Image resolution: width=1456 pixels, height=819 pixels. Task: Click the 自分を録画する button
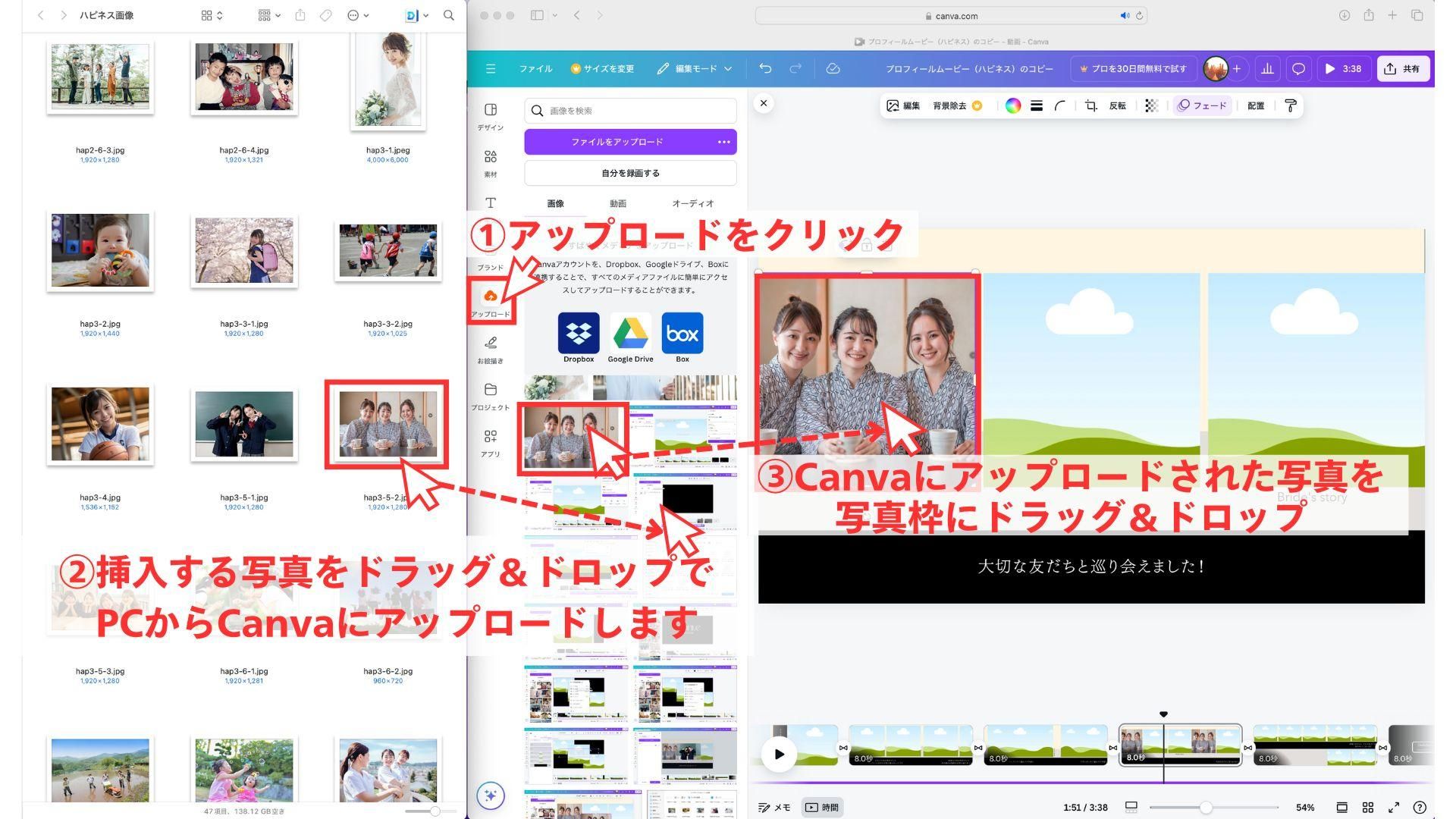630,173
